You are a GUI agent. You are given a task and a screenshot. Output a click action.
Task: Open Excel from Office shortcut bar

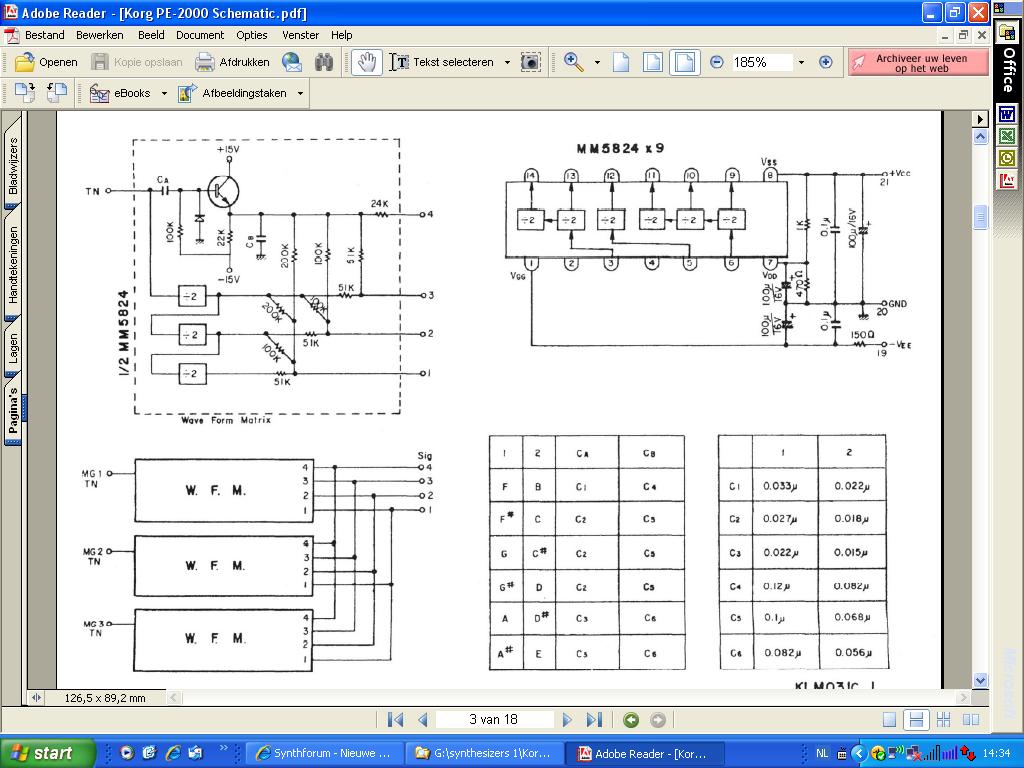coord(1006,136)
